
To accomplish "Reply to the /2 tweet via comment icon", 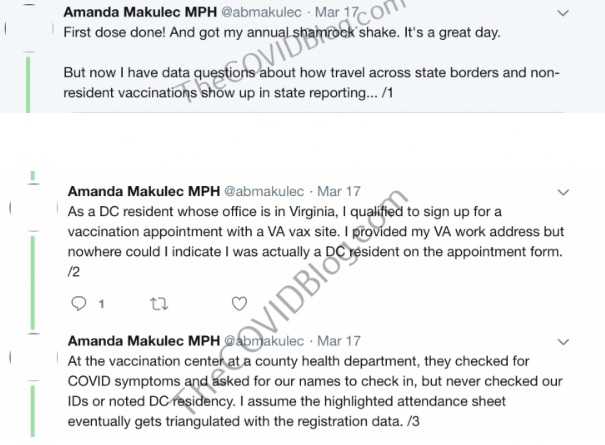I will (79, 303).
